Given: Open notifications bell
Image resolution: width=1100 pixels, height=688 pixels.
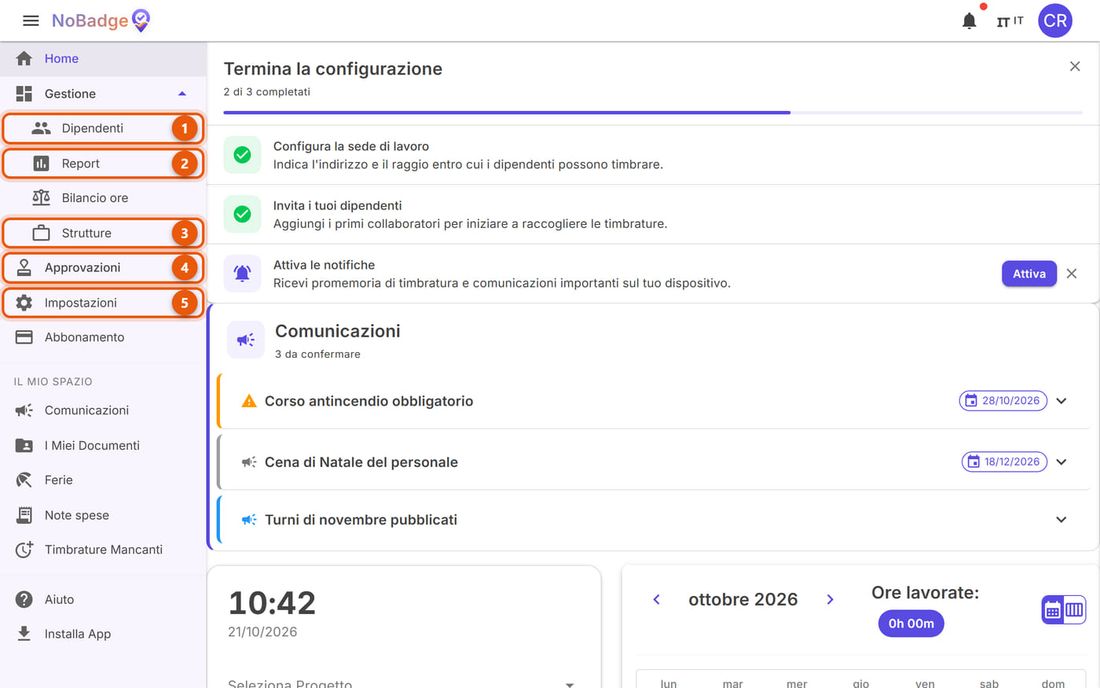Looking at the screenshot, I should (969, 21).
